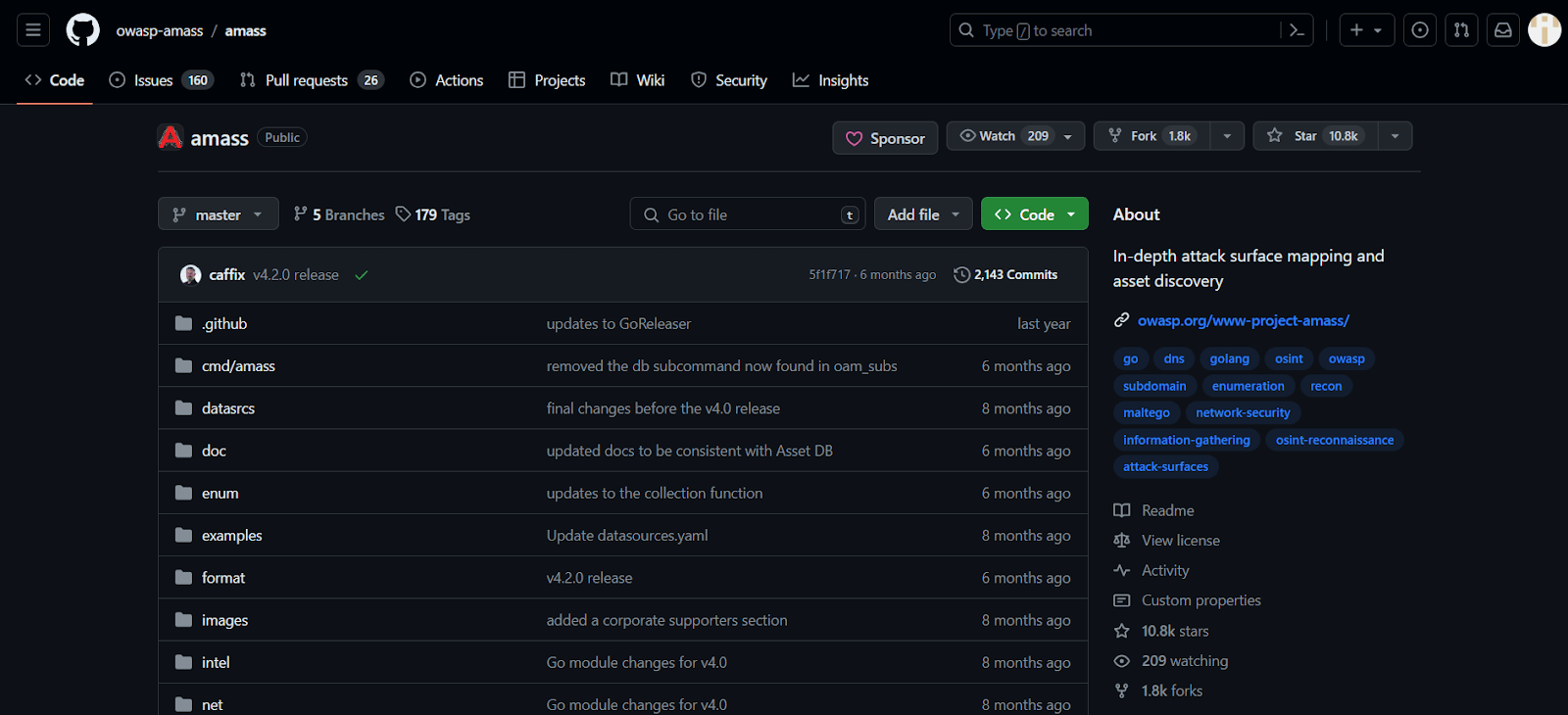Click the pulse icon next to Activity
This screenshot has width=1568, height=715.
(1122, 570)
